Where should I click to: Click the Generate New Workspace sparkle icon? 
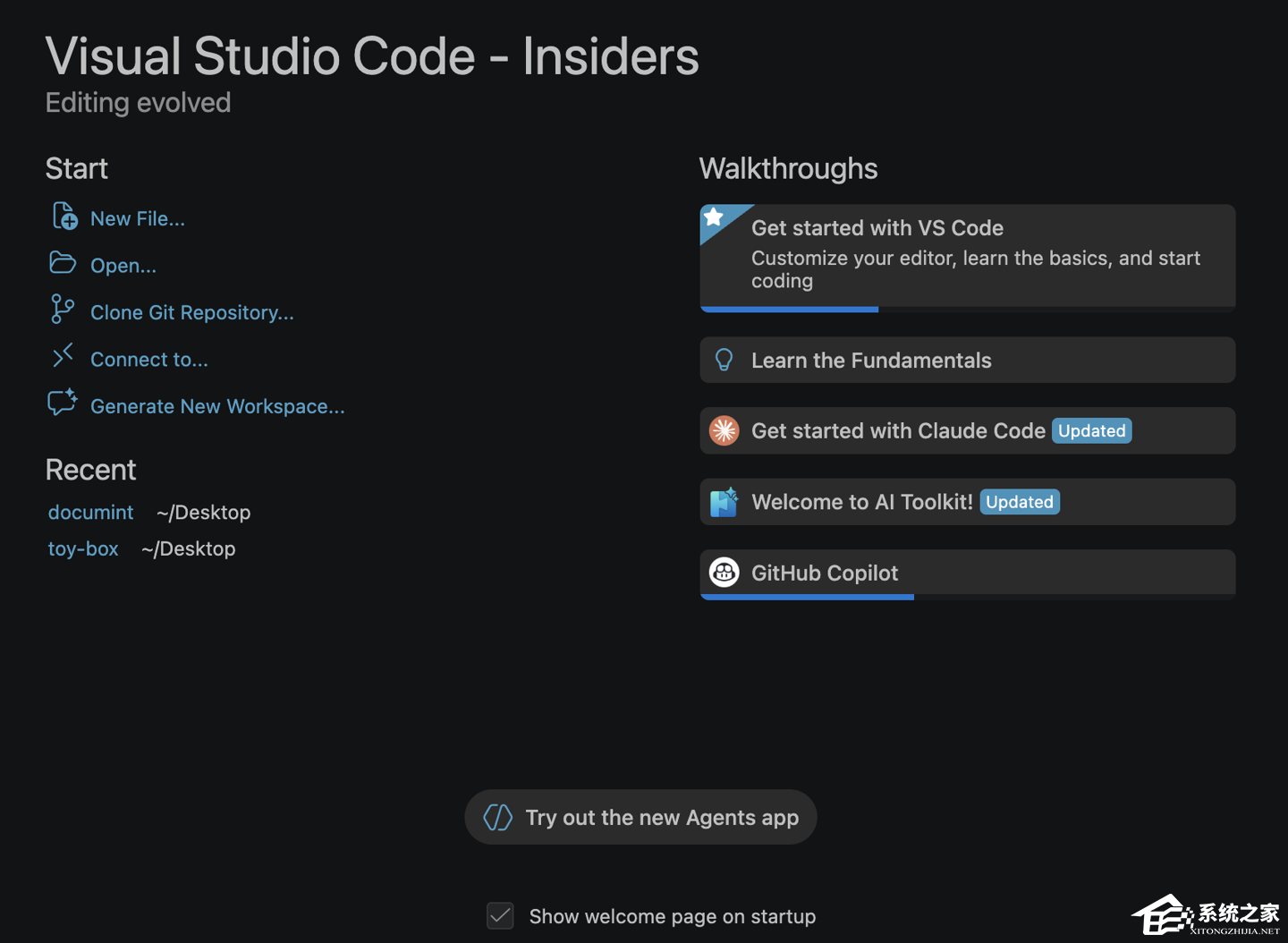[63, 402]
